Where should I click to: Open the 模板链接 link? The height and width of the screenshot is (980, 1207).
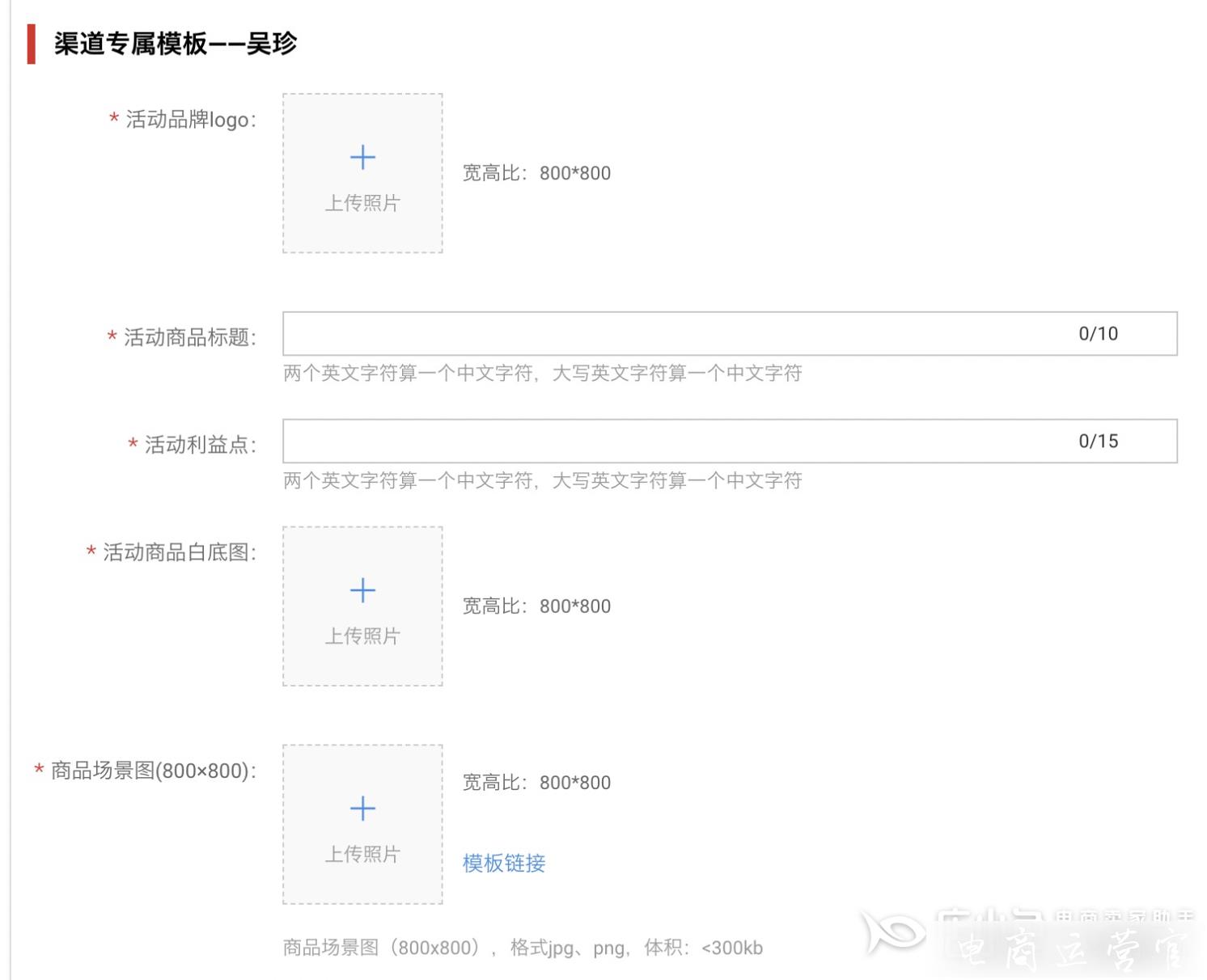pos(504,863)
